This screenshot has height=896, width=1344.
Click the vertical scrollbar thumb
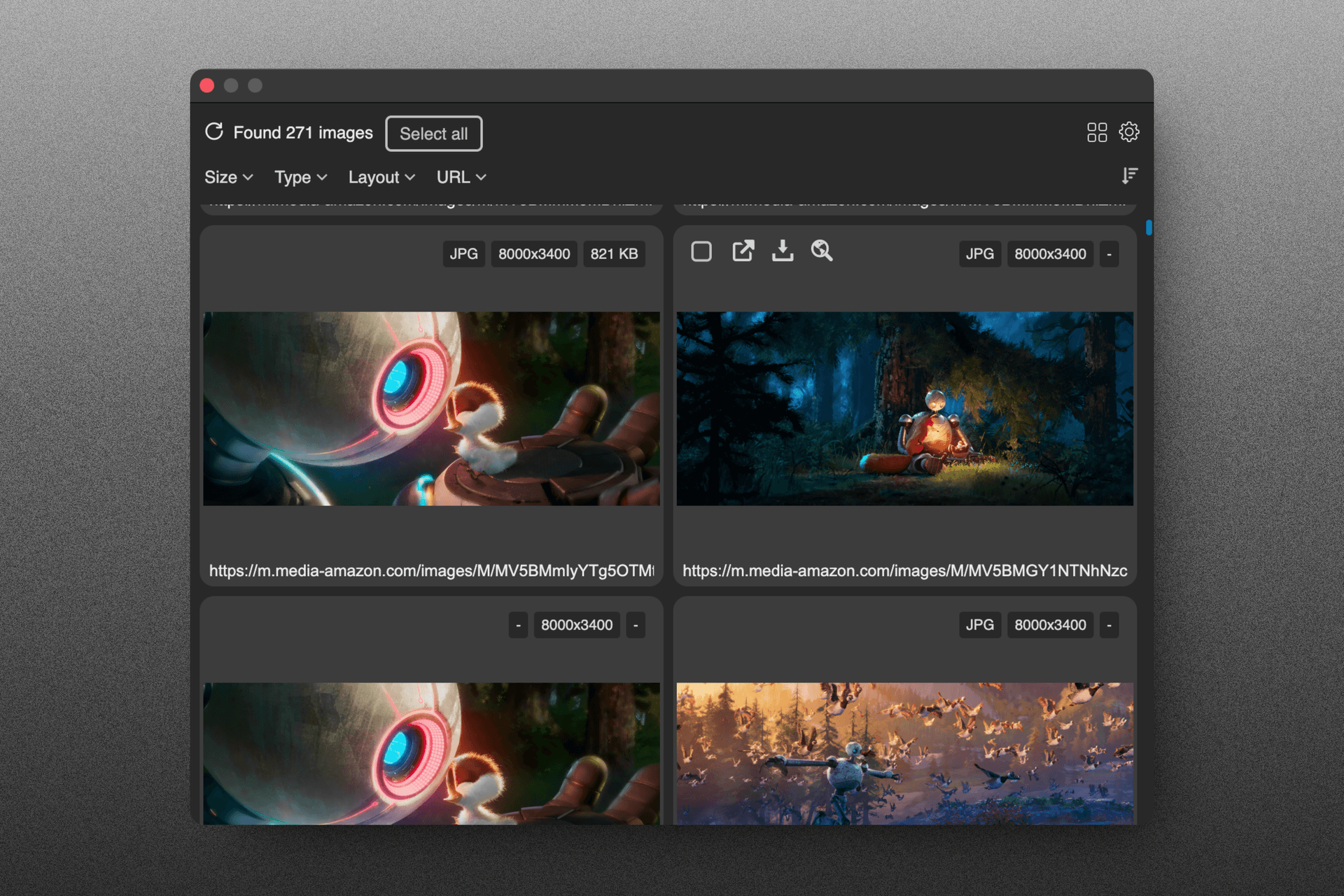pos(1149,227)
